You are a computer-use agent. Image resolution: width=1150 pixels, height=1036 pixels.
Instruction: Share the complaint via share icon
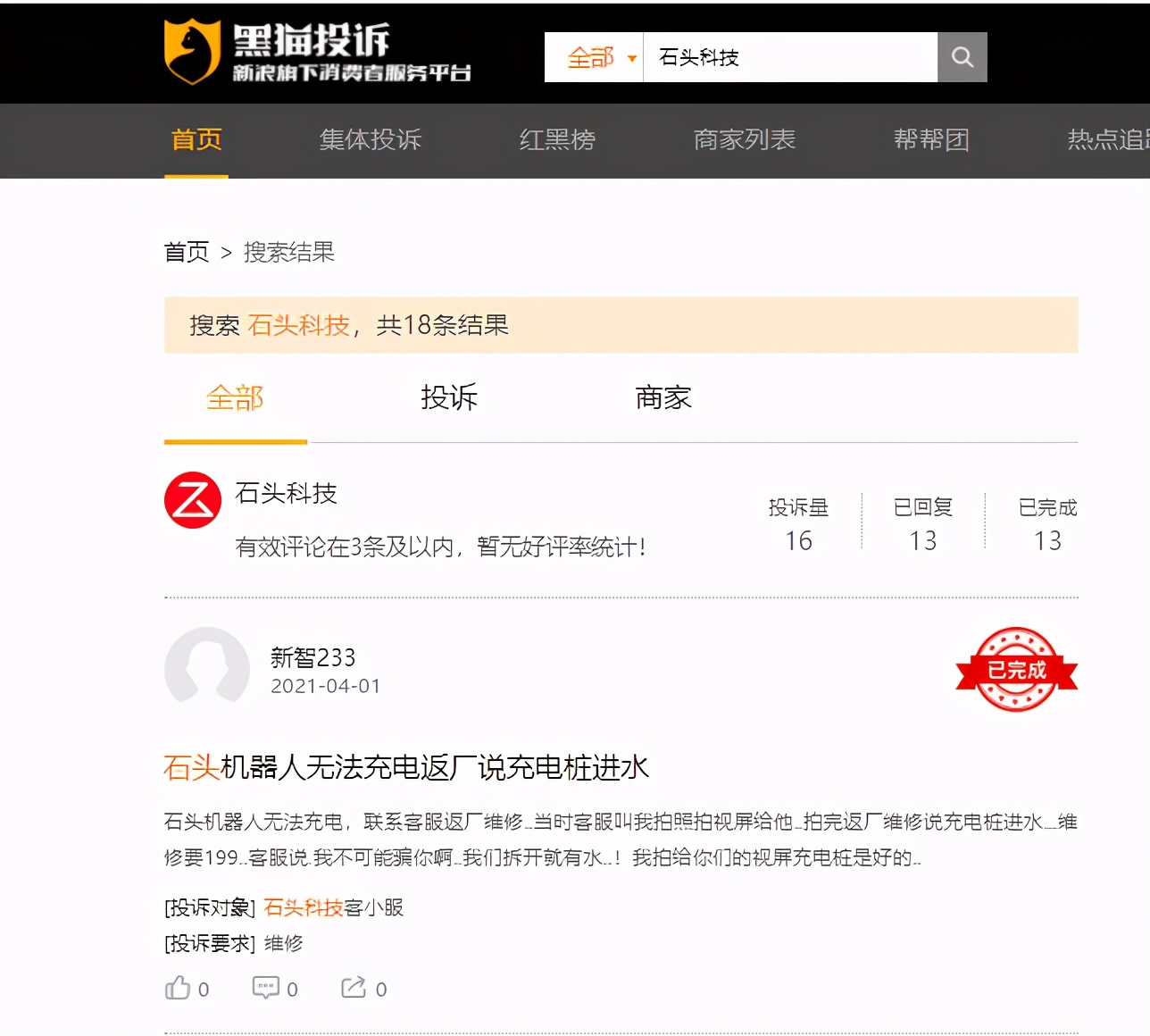click(x=354, y=988)
